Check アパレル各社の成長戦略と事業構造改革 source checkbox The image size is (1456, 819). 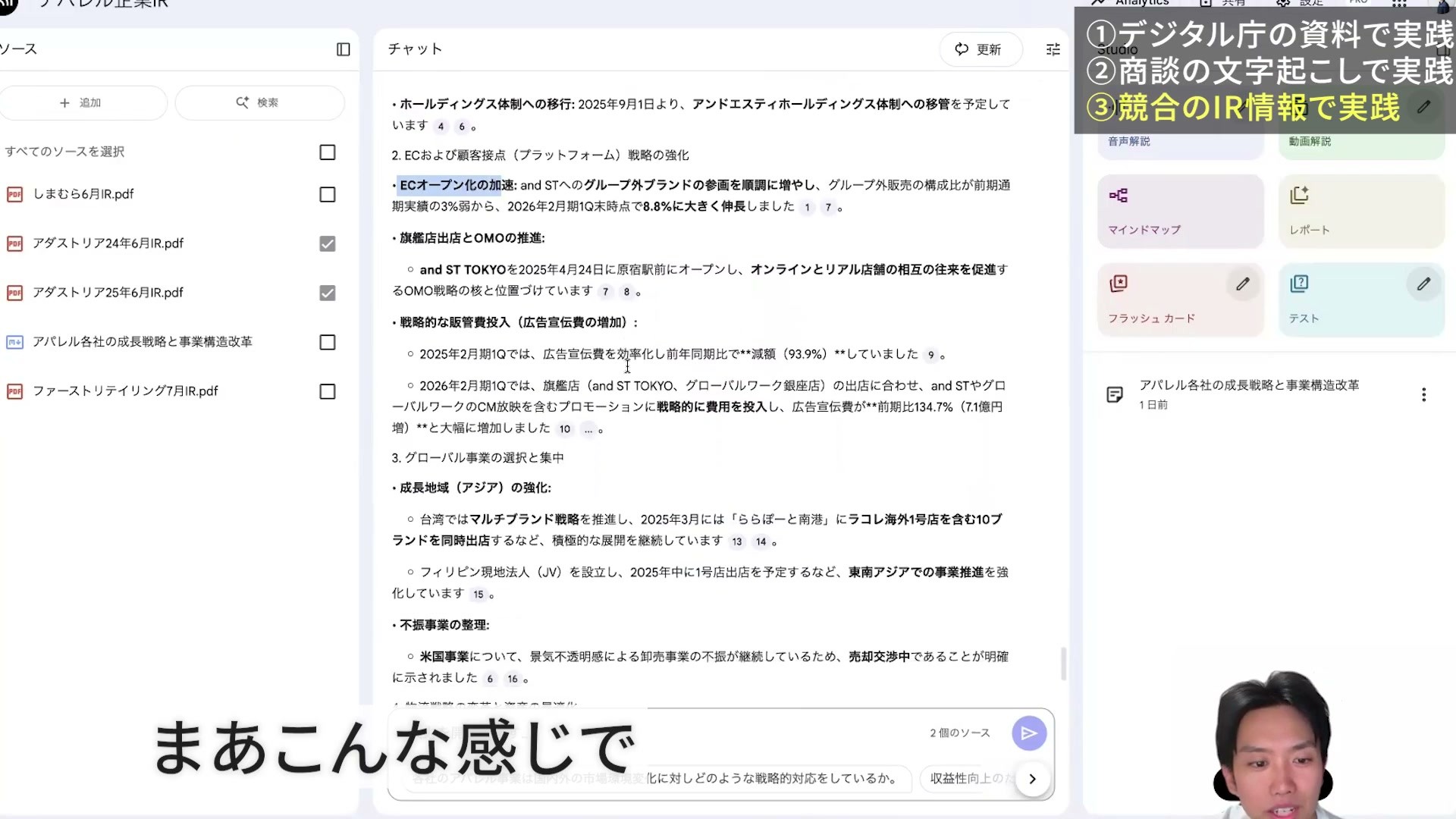tap(328, 343)
